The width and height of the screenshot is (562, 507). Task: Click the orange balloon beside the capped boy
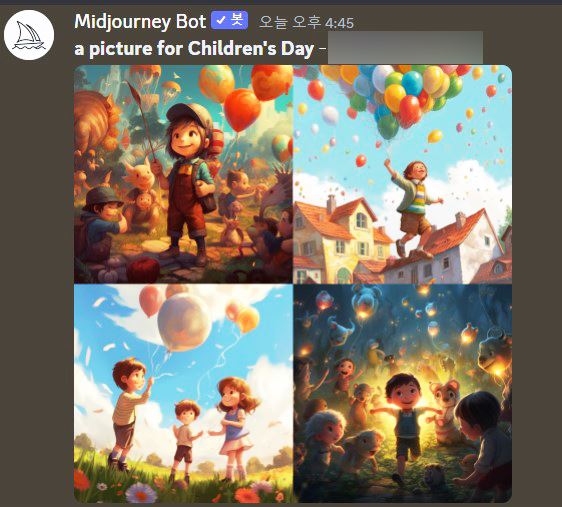243,110
